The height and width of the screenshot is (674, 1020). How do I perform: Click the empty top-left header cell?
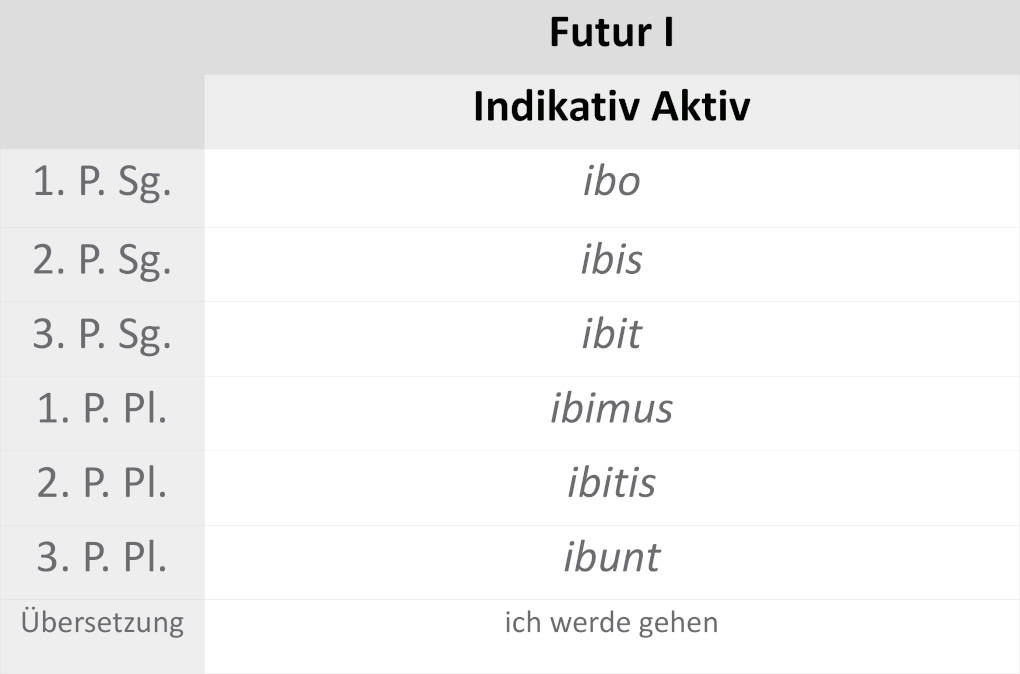pos(102,75)
